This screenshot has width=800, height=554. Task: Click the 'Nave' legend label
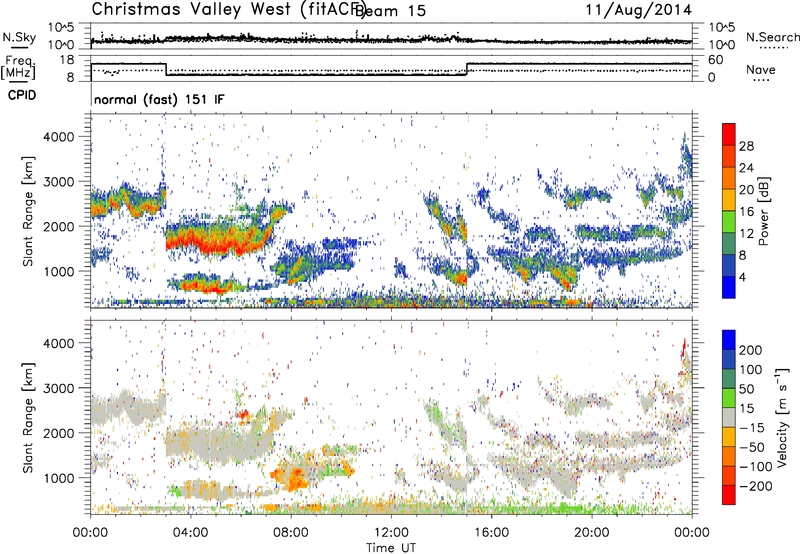[x=761, y=69]
